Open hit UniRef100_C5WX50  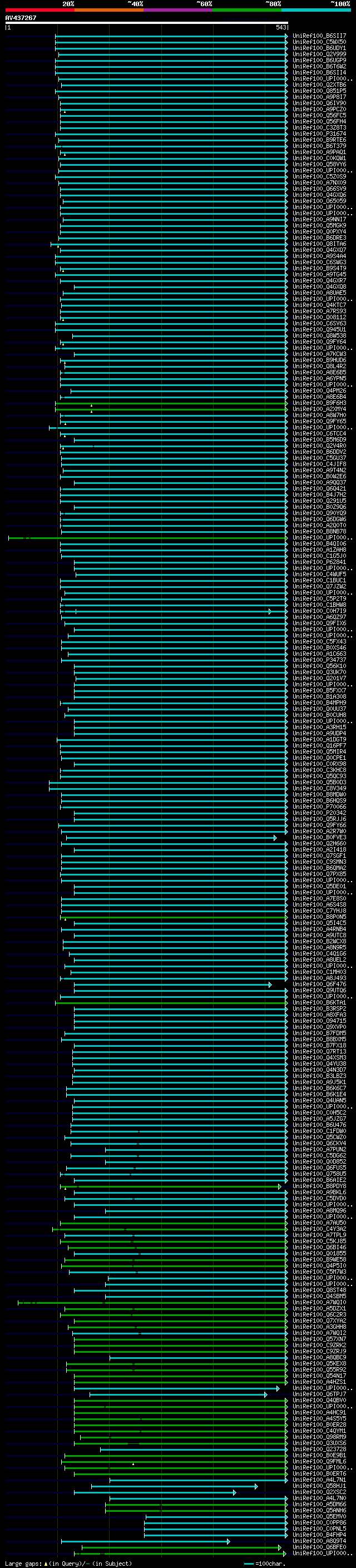pyautogui.click(x=319, y=42)
